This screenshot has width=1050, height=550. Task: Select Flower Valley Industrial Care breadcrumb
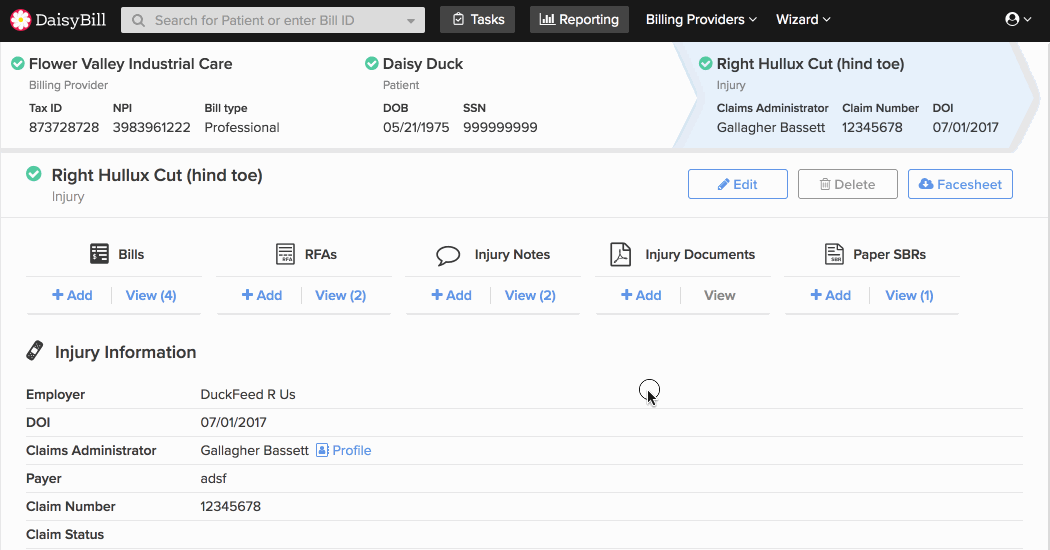click(131, 64)
